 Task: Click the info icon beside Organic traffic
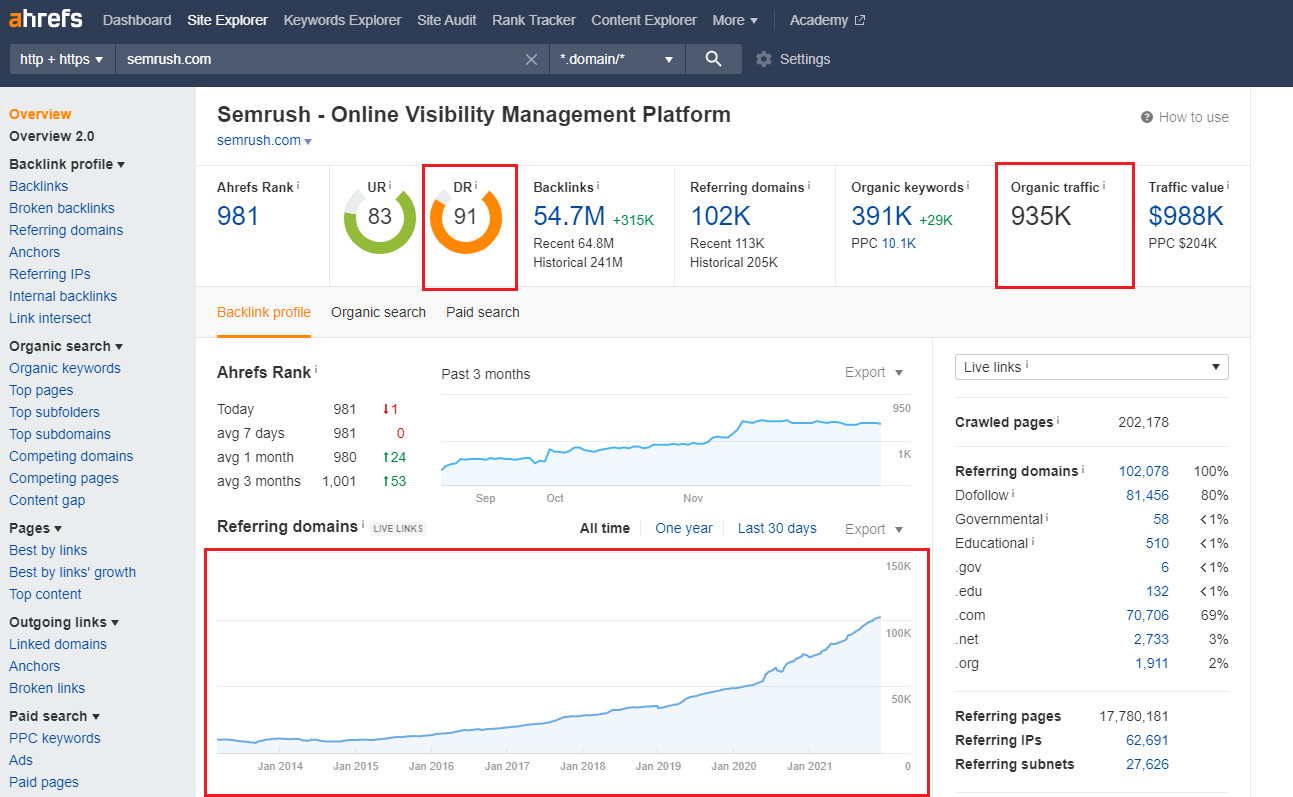1104,185
